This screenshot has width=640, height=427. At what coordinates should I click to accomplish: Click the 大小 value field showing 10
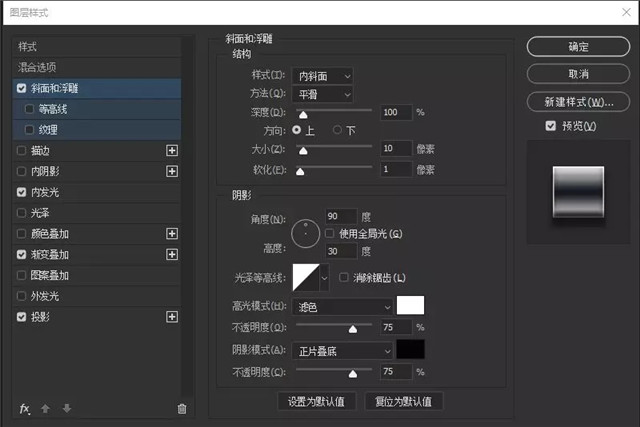396,149
